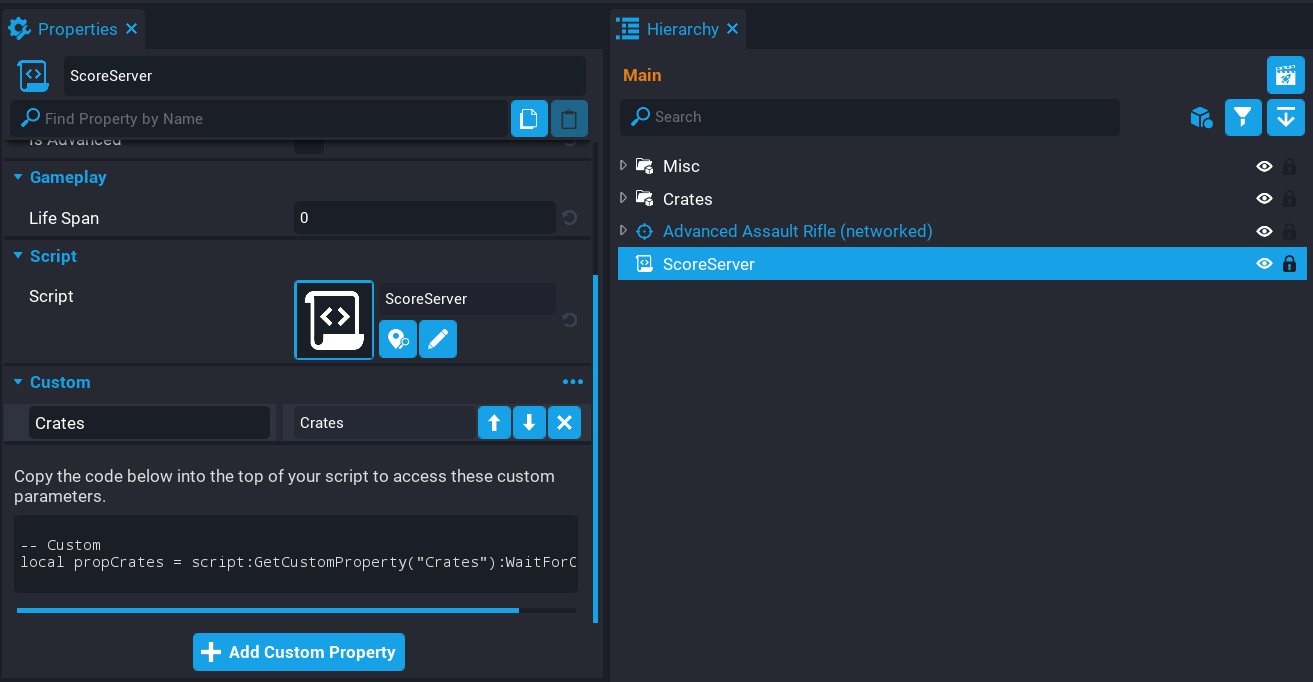This screenshot has width=1313, height=682.
Task: Switch to the Properties tab
Action: click(x=75, y=29)
